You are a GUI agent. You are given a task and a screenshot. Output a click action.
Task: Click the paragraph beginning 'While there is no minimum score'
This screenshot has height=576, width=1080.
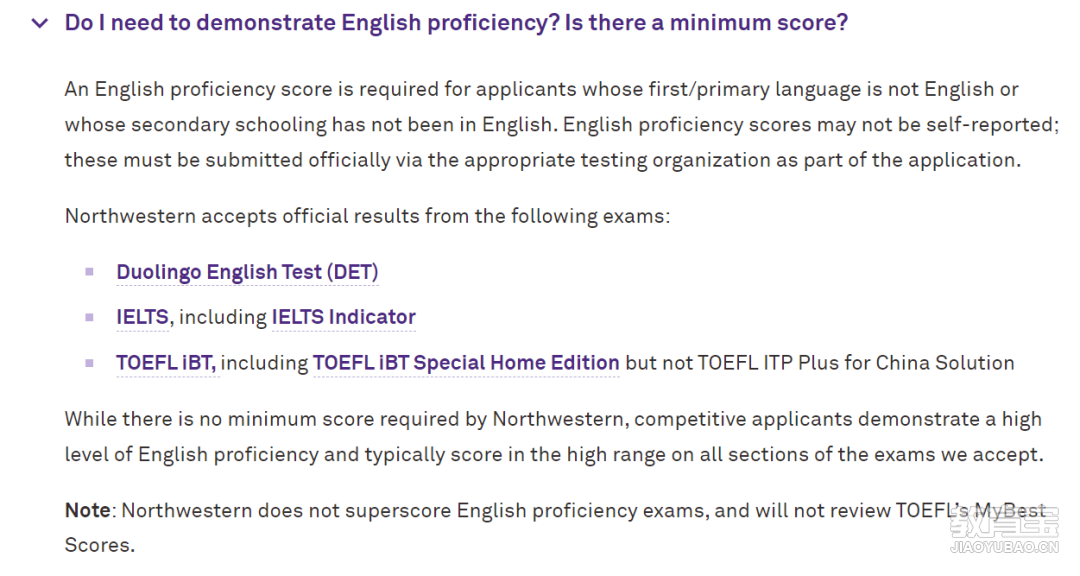[554, 437]
